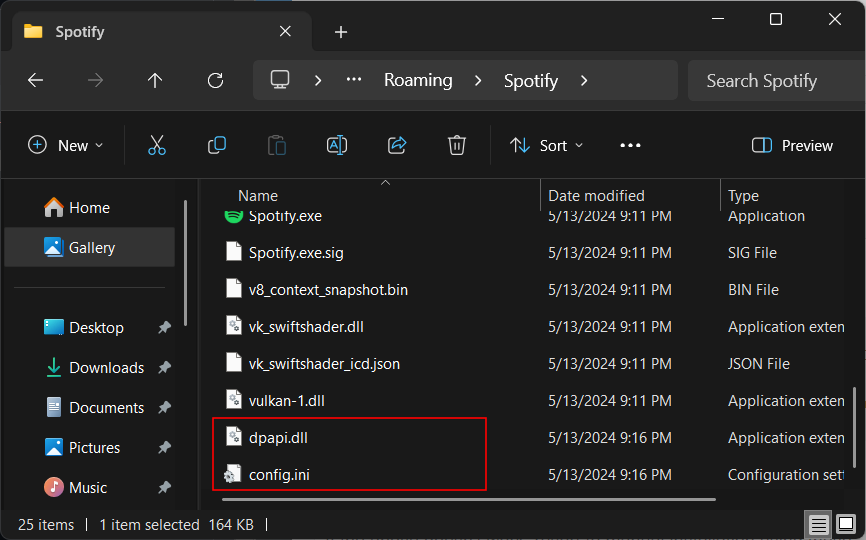Click the Share icon in toolbar

tap(397, 145)
